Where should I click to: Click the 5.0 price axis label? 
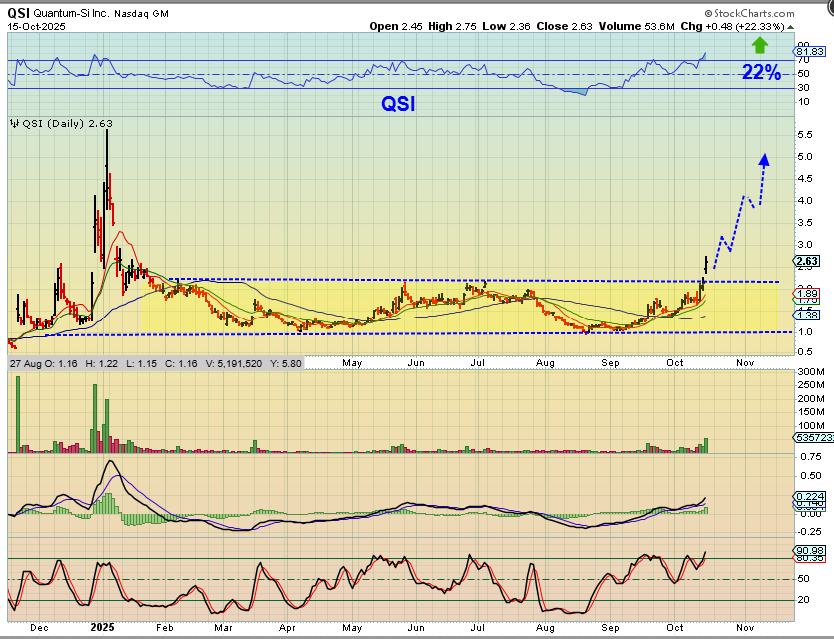tap(805, 156)
